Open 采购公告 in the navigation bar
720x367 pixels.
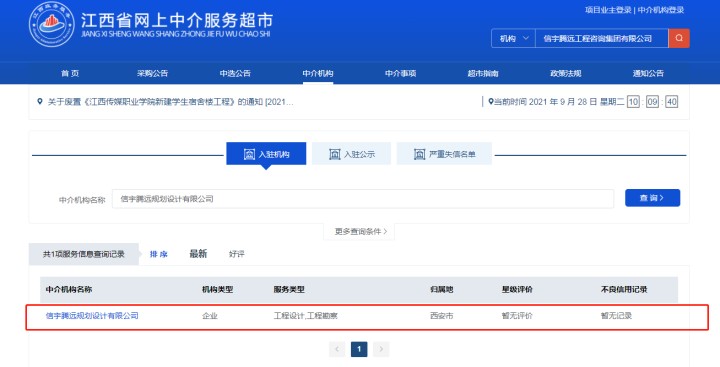coord(152,73)
